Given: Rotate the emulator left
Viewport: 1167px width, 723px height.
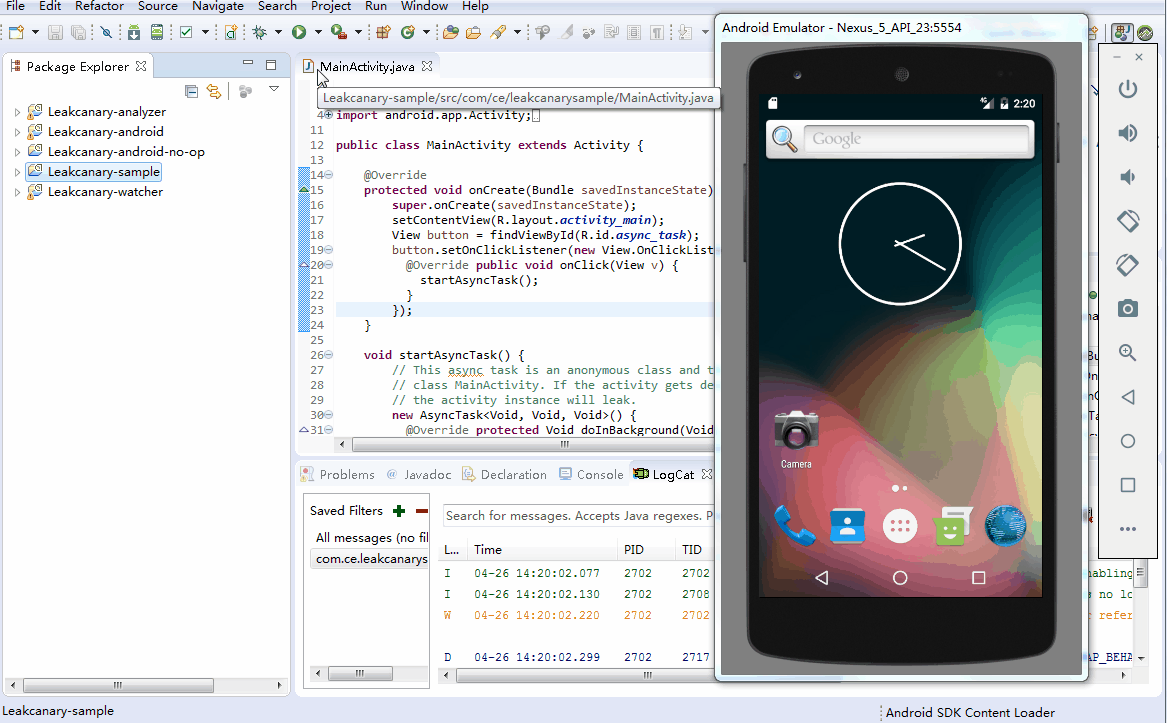Looking at the screenshot, I should (1128, 220).
